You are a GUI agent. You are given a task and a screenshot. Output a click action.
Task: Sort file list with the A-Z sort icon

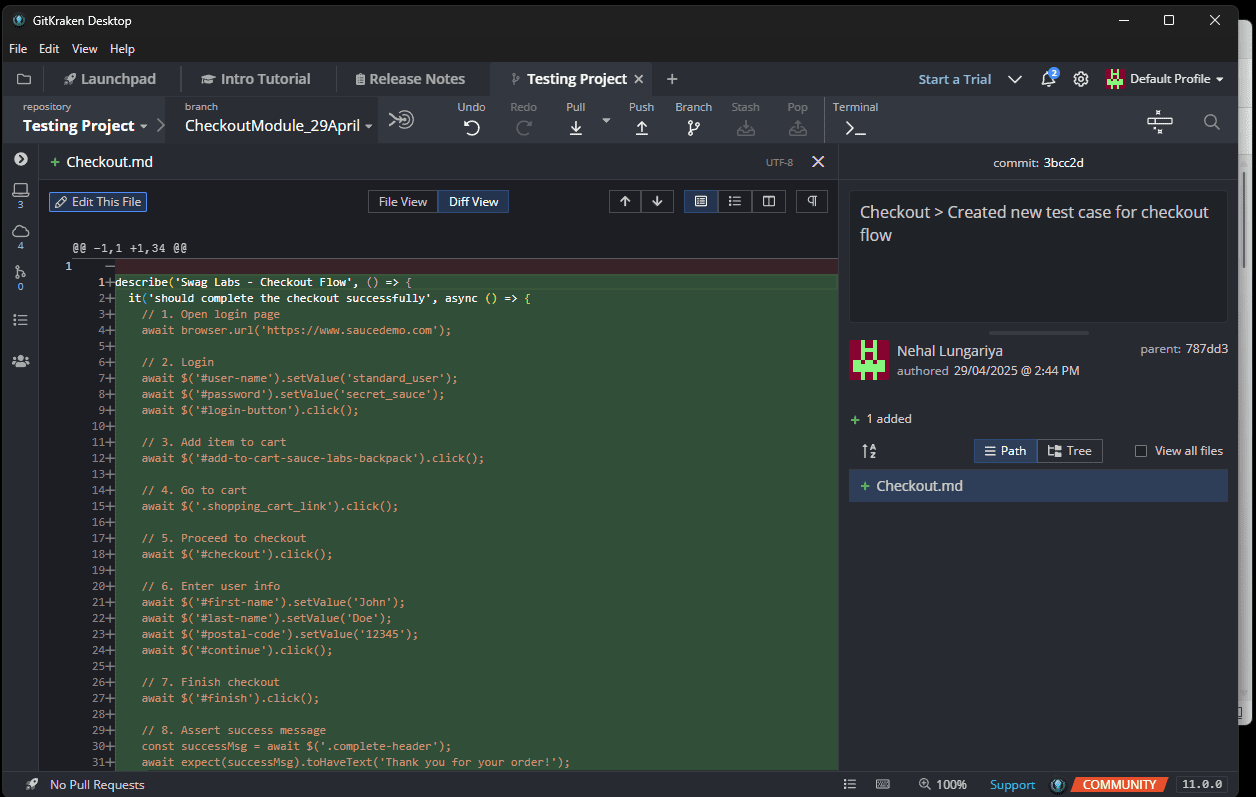[869, 451]
